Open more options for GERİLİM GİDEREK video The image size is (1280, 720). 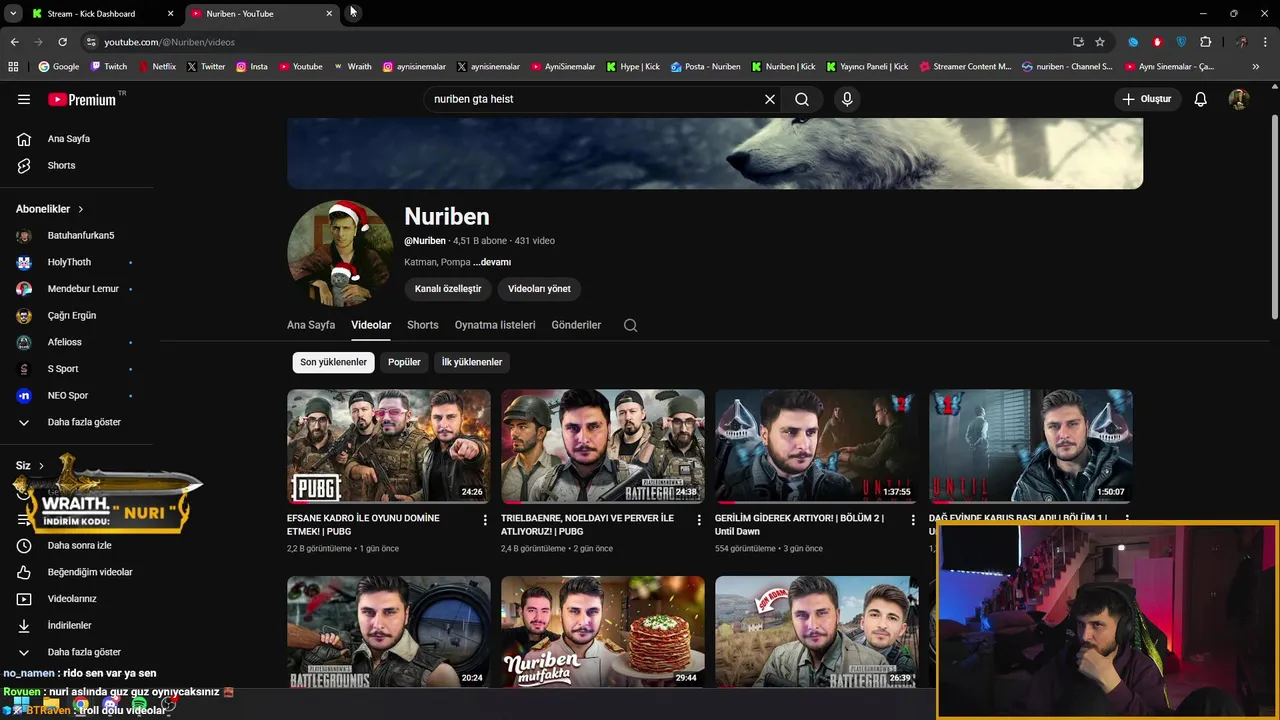pyautogui.click(x=913, y=520)
